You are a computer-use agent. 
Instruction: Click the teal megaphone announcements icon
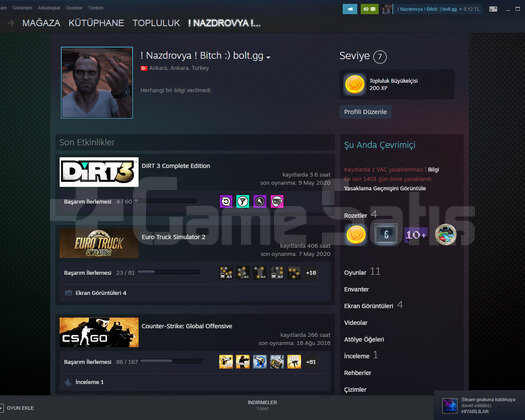click(350, 9)
